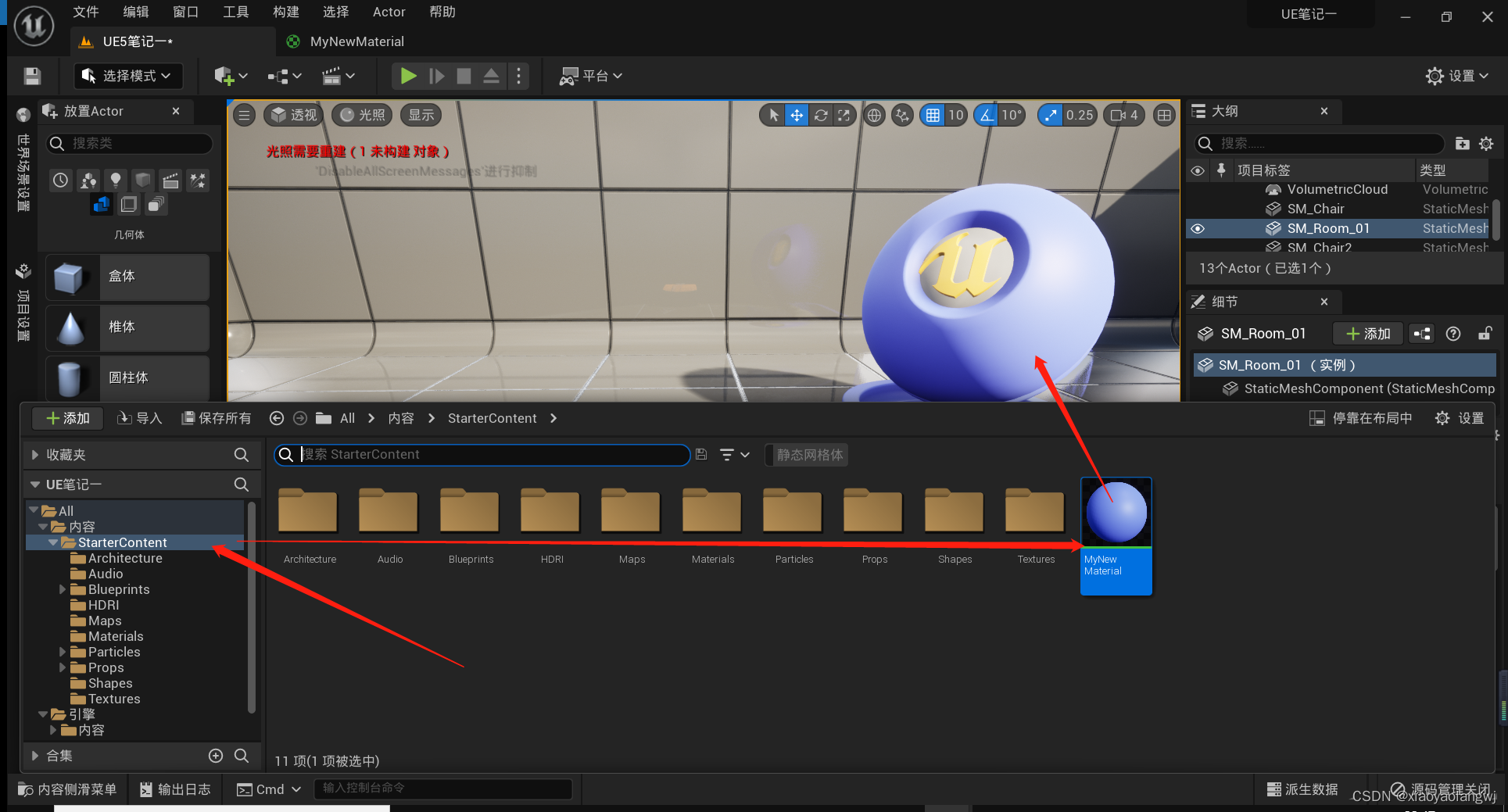This screenshot has width=1508, height=812.
Task: Click the 搜索类 search classes field
Action: coord(130,143)
